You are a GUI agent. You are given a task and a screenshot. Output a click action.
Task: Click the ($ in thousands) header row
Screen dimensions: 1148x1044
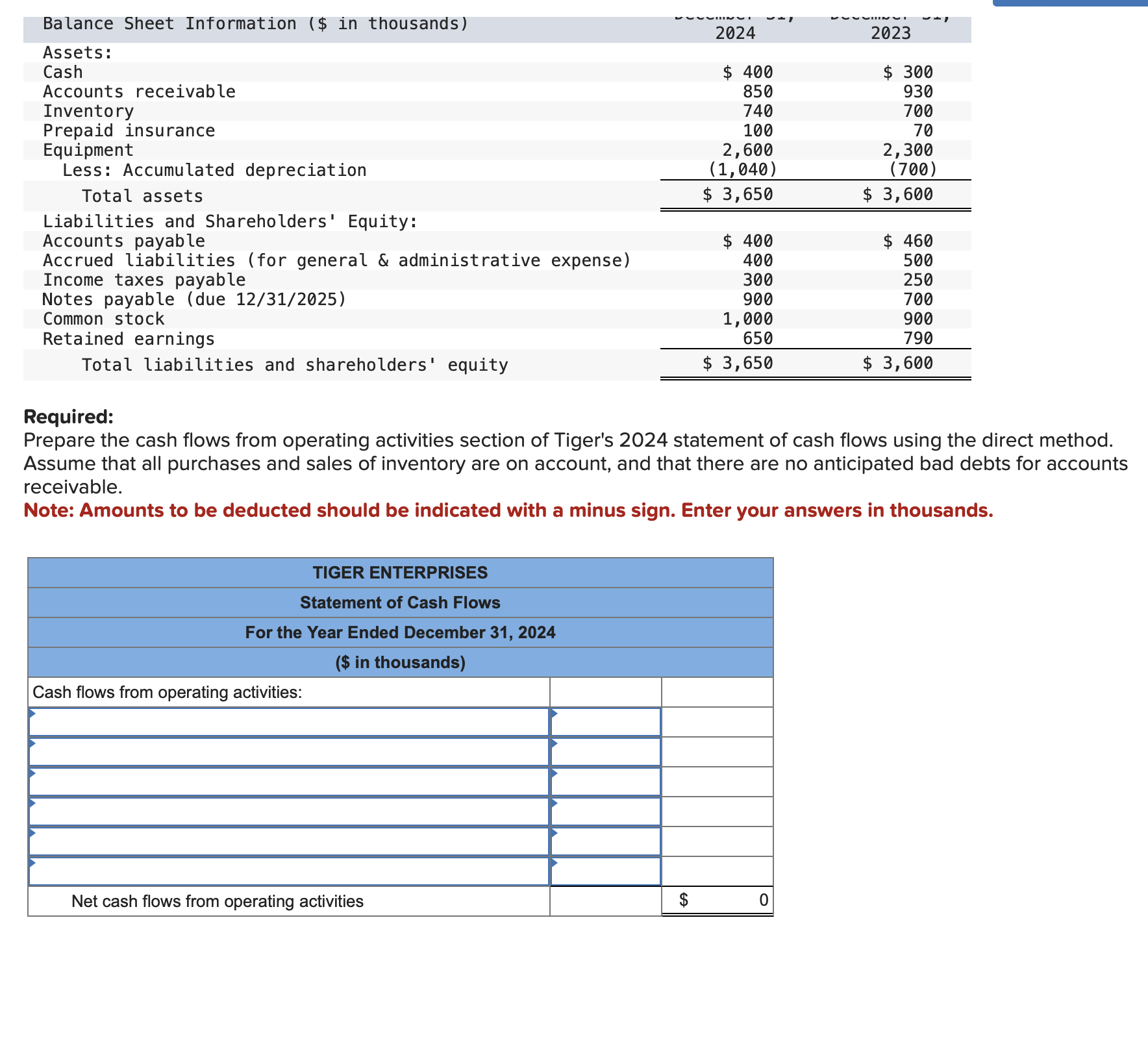400,663
